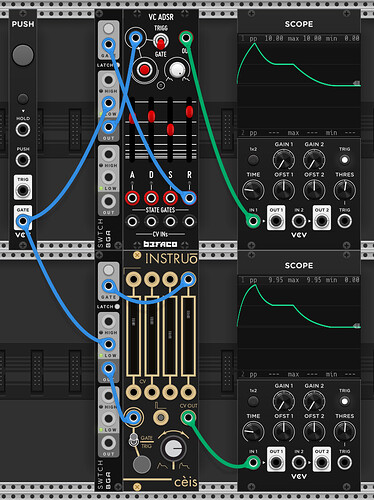Click the third CV IN jack on VC ADSR
The width and height of the screenshot is (374, 500).
click(x=170, y=221)
